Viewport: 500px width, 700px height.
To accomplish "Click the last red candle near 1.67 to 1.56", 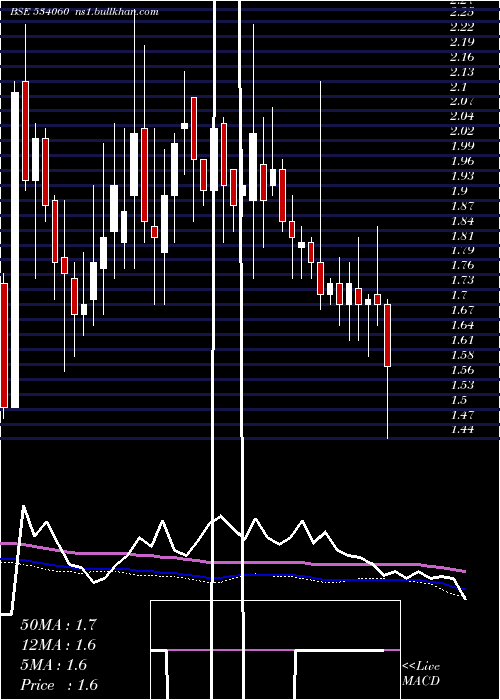I will (388, 335).
